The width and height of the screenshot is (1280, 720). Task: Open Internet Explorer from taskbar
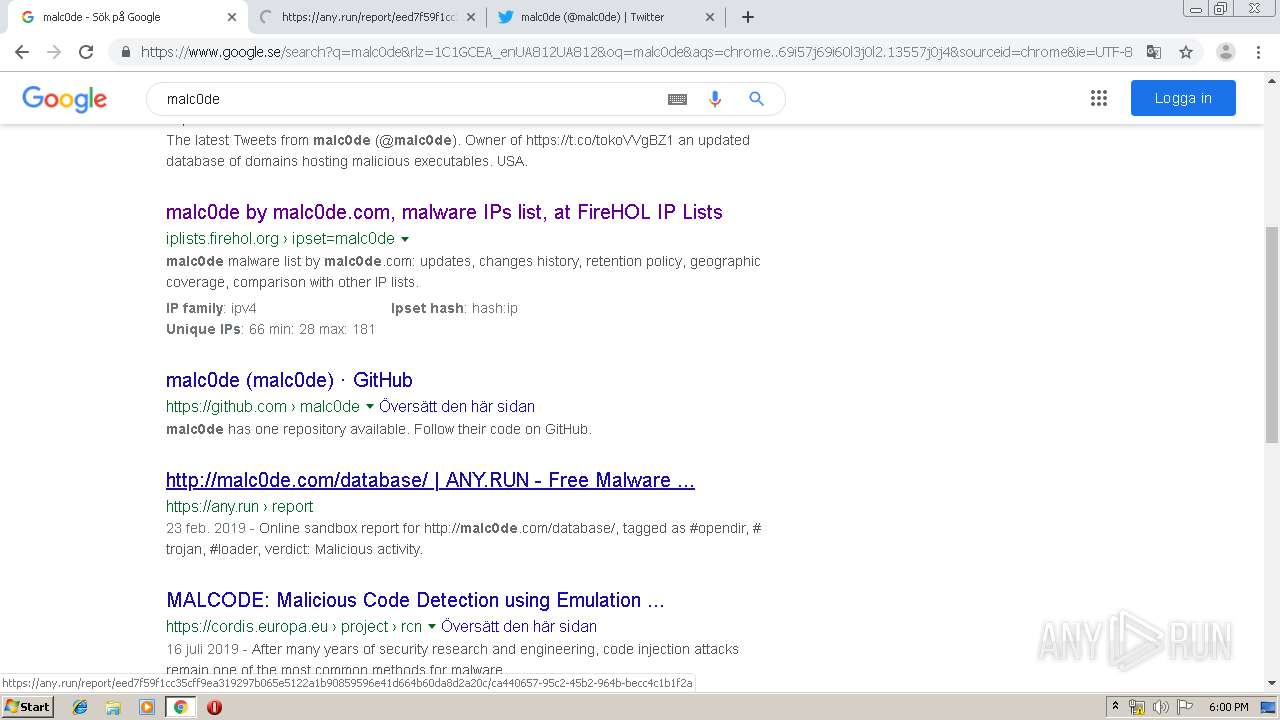click(x=80, y=707)
